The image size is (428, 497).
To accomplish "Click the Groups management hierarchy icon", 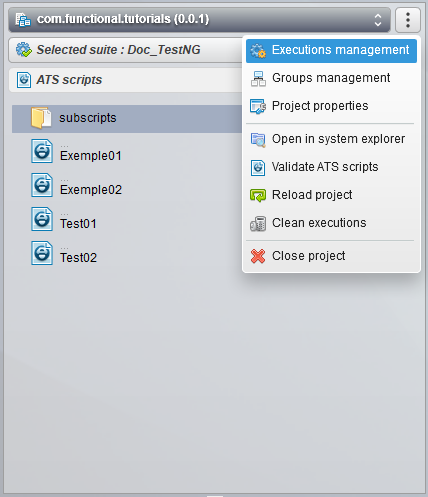I will (x=258, y=79).
